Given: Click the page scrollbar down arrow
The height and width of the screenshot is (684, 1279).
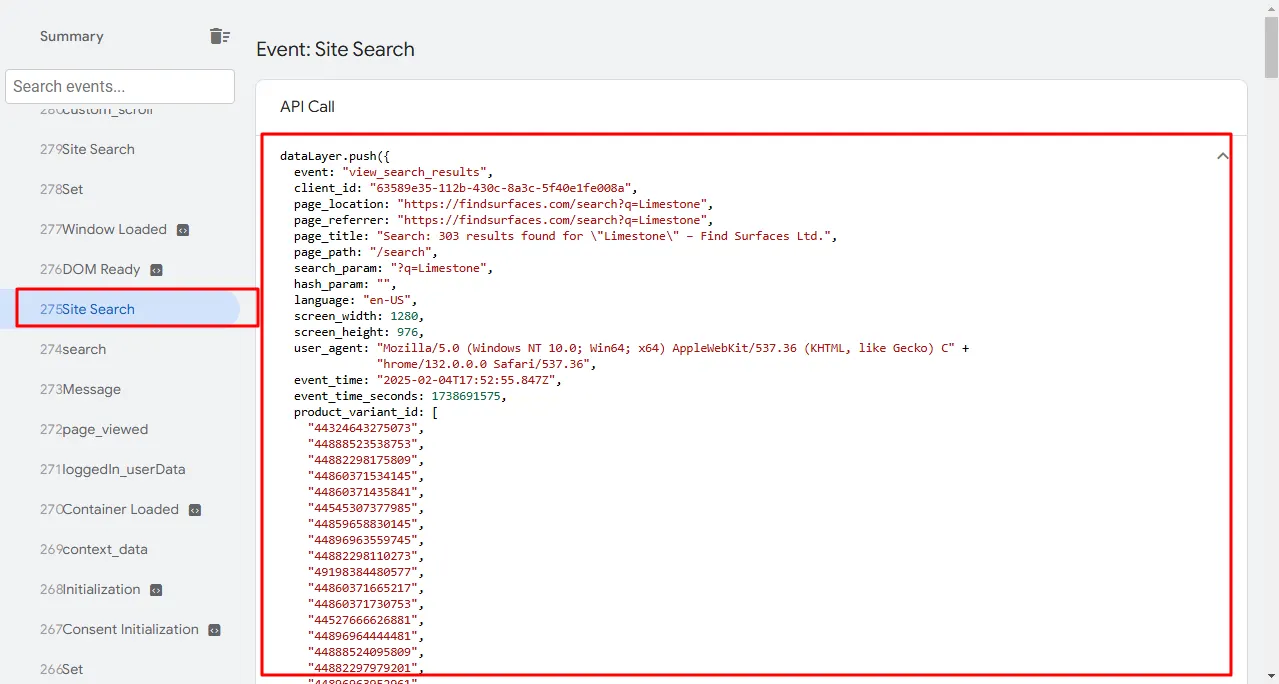Looking at the screenshot, I should [x=1271, y=676].
